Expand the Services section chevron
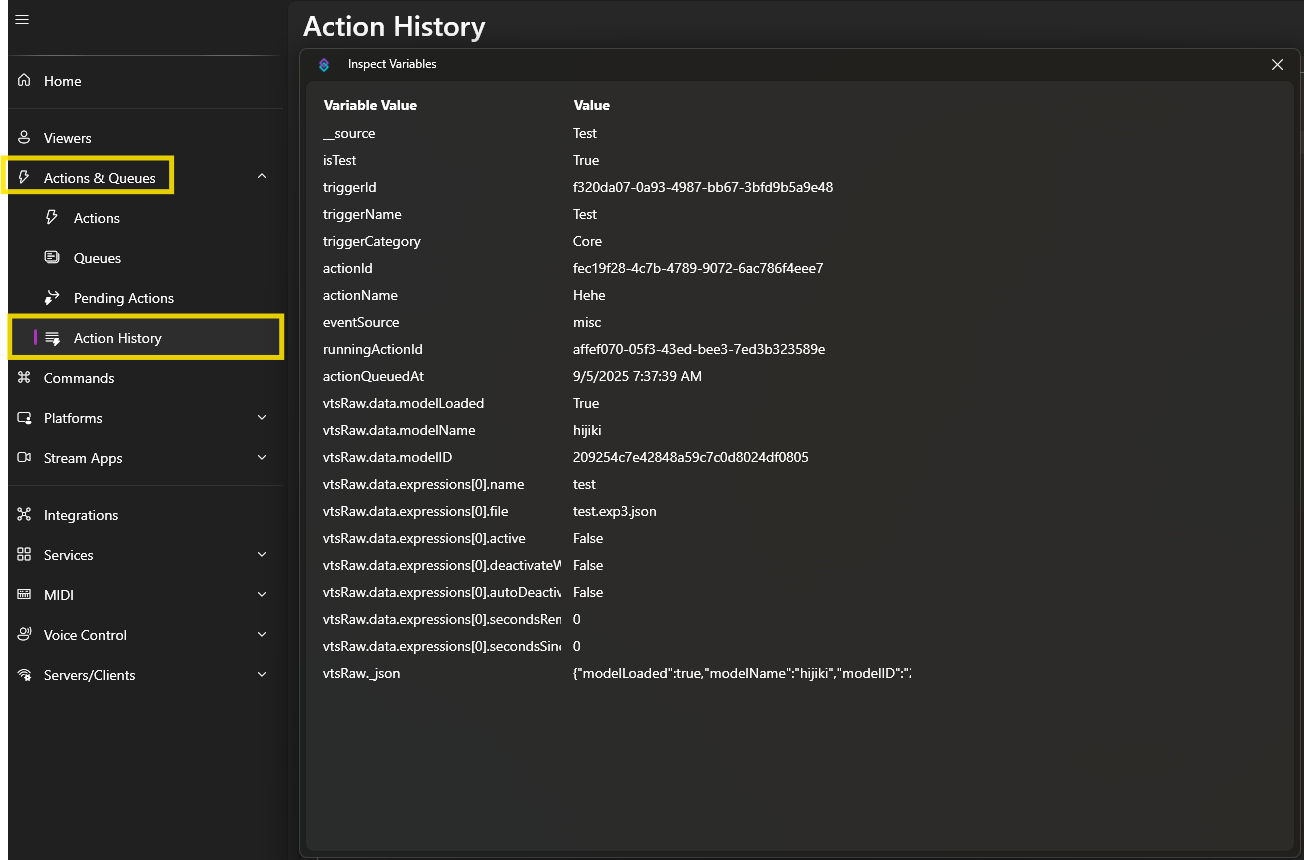Screen dimensions: 1304x860 click(x=262, y=555)
